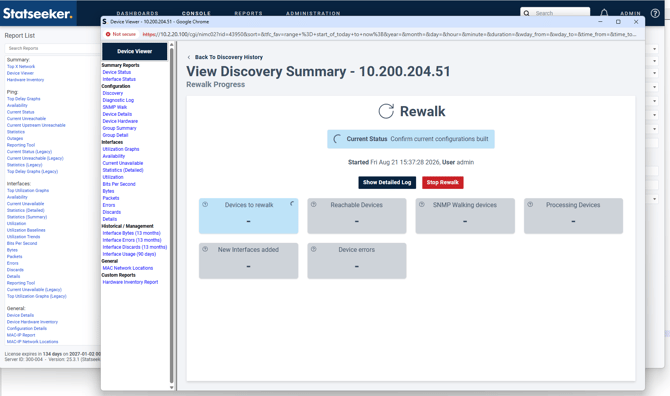Click the notification bell icon

point(604,13)
